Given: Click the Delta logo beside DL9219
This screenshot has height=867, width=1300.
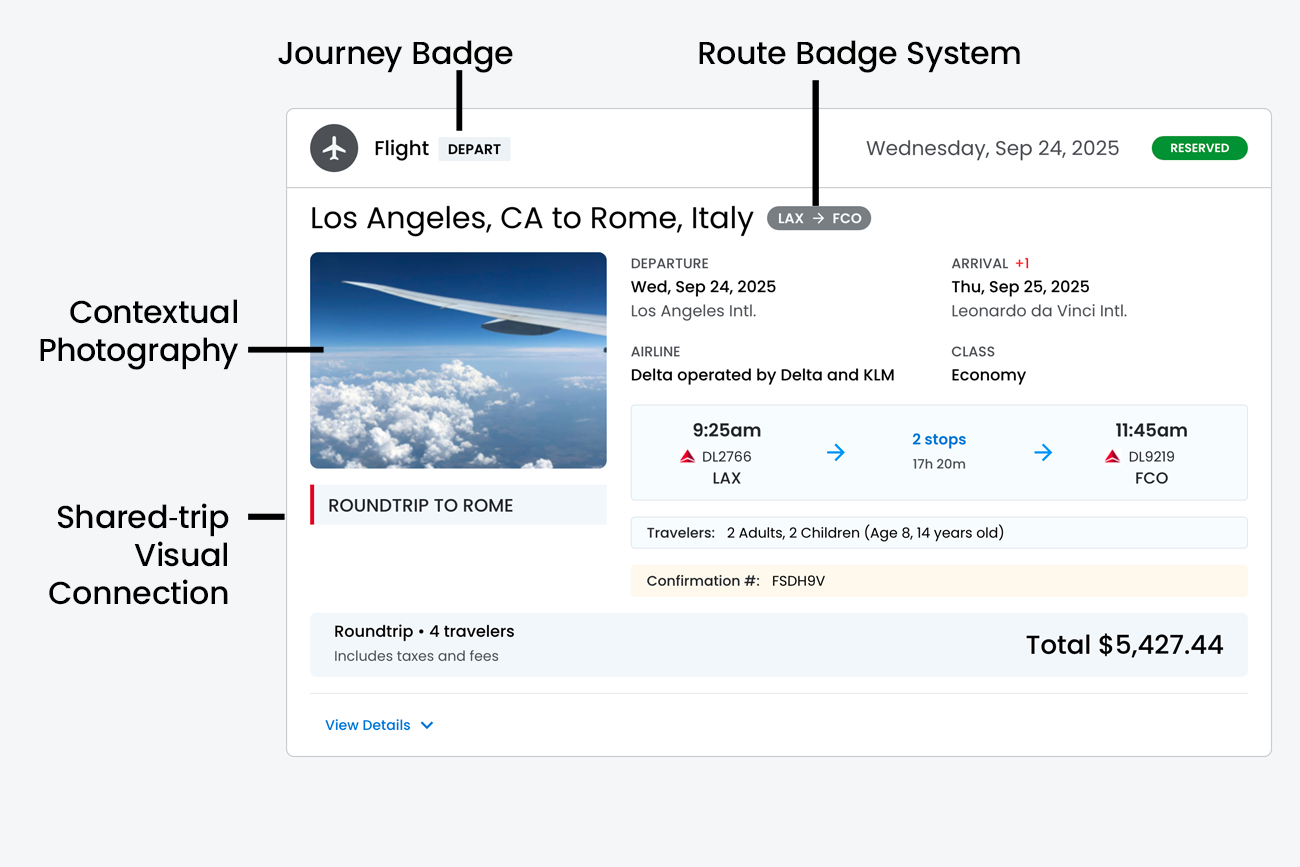Looking at the screenshot, I should point(1112,457).
